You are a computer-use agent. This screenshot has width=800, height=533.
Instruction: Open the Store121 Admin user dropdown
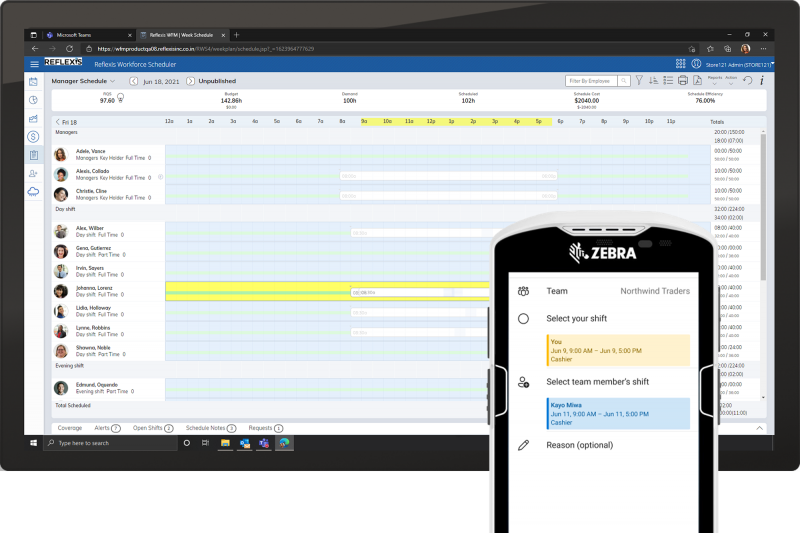tap(739, 65)
